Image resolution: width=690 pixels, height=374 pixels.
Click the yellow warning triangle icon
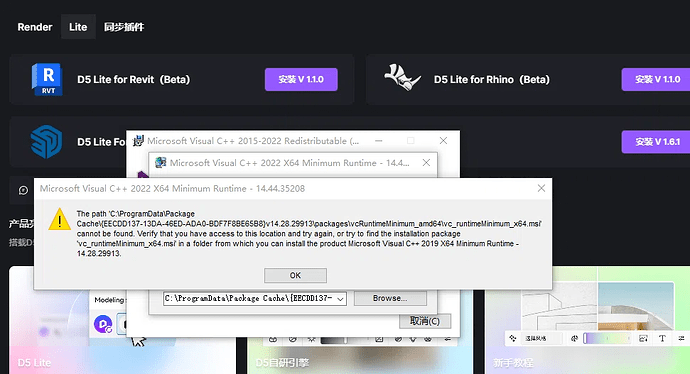(59, 219)
